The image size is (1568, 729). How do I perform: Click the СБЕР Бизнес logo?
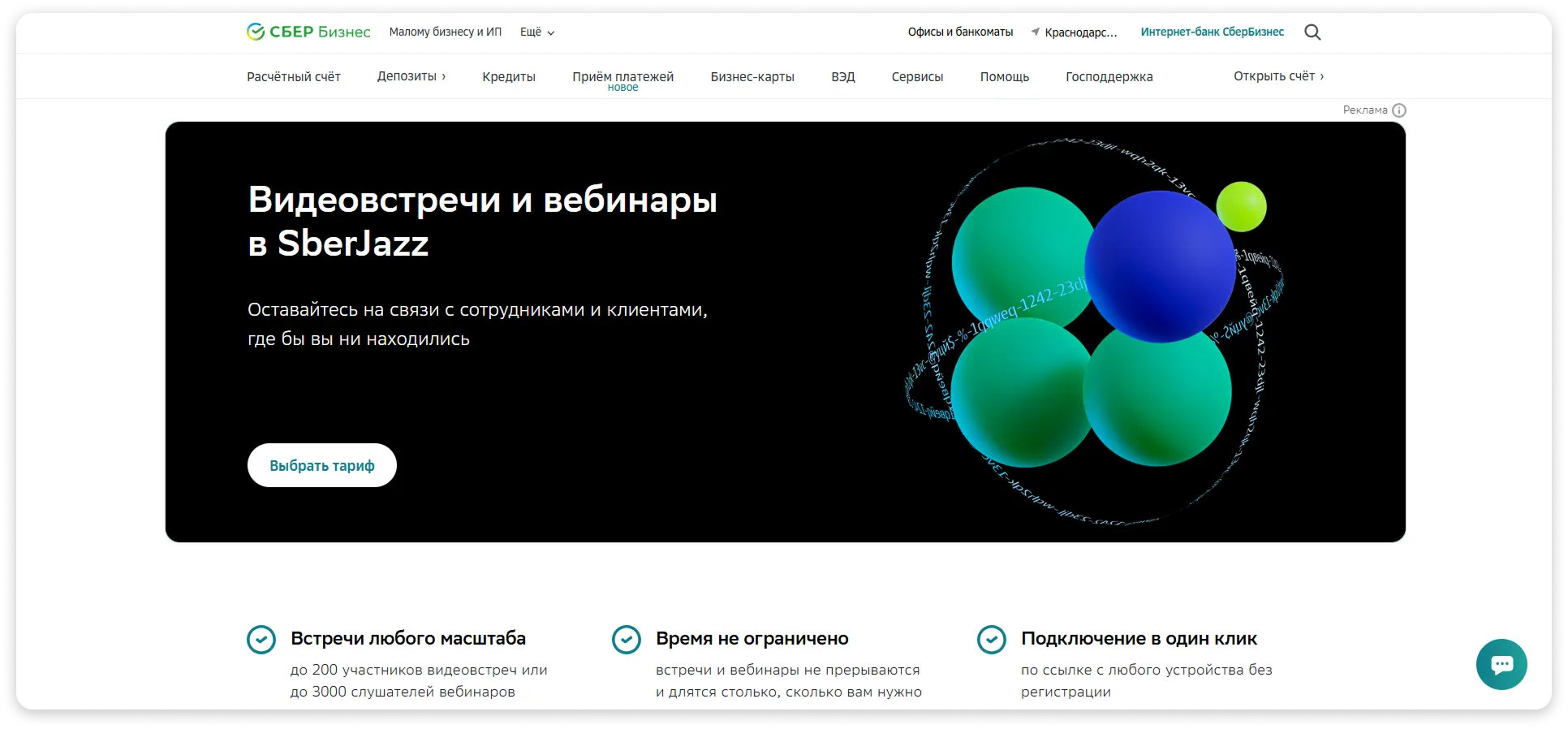click(x=308, y=32)
